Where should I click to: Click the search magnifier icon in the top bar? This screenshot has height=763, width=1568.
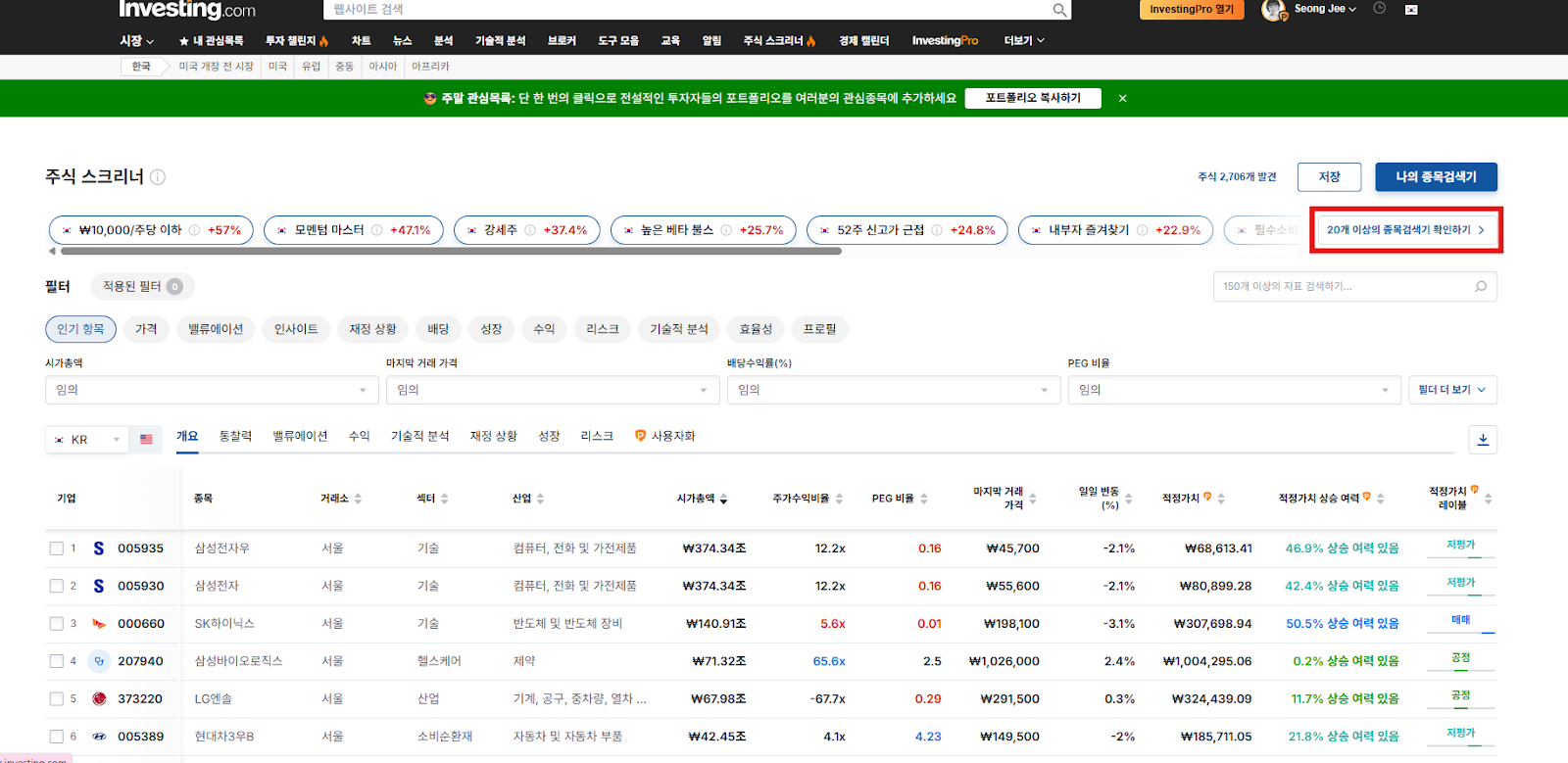click(1059, 10)
